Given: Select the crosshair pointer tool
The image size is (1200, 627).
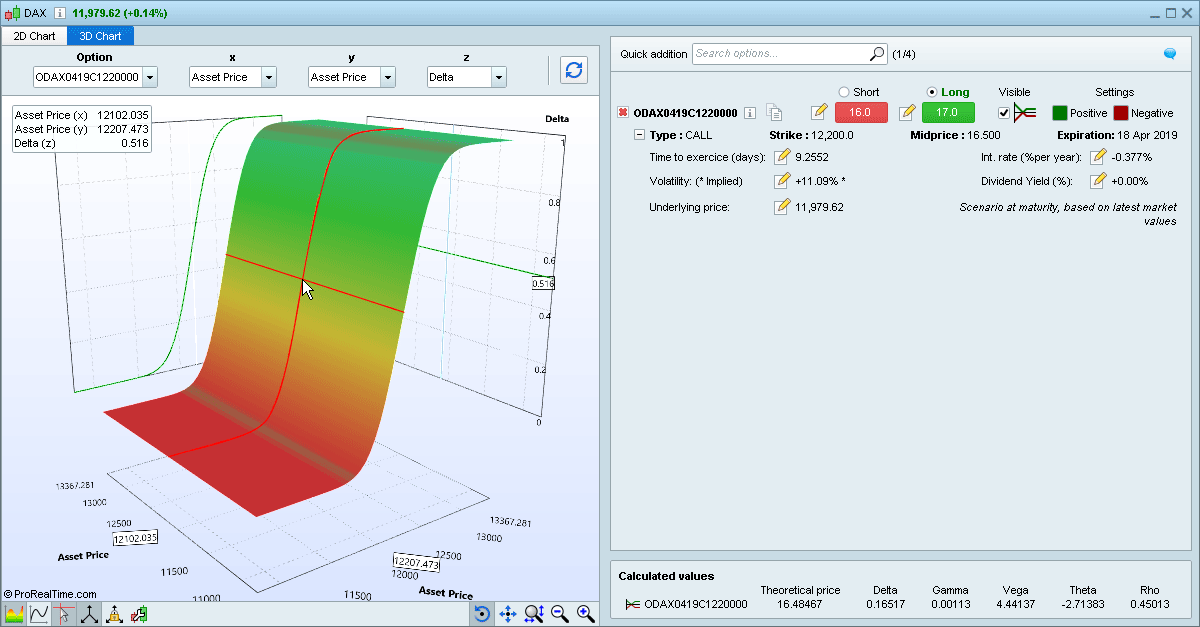Looking at the screenshot, I should (x=63, y=614).
